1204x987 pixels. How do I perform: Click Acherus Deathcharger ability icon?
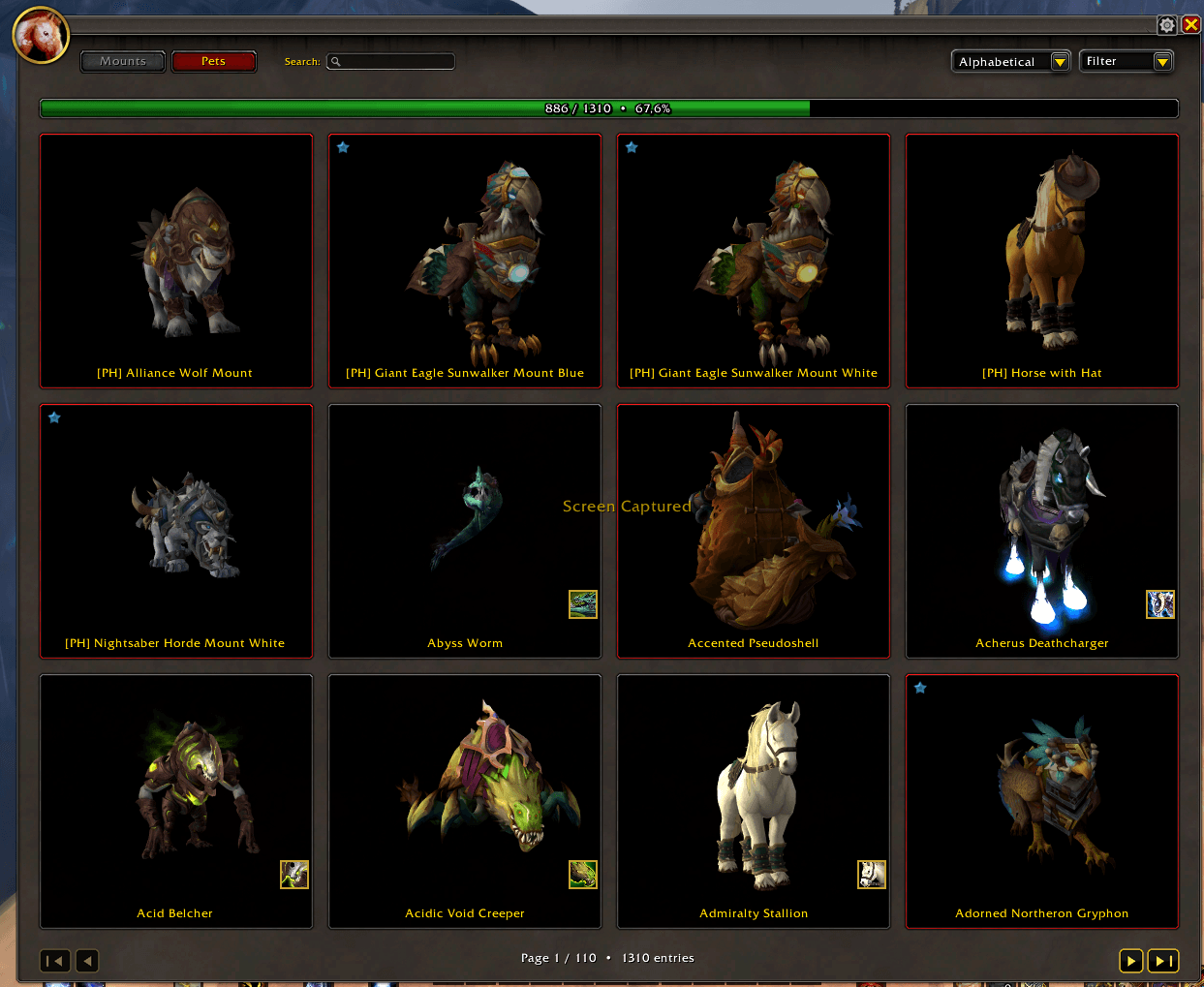[1160, 604]
